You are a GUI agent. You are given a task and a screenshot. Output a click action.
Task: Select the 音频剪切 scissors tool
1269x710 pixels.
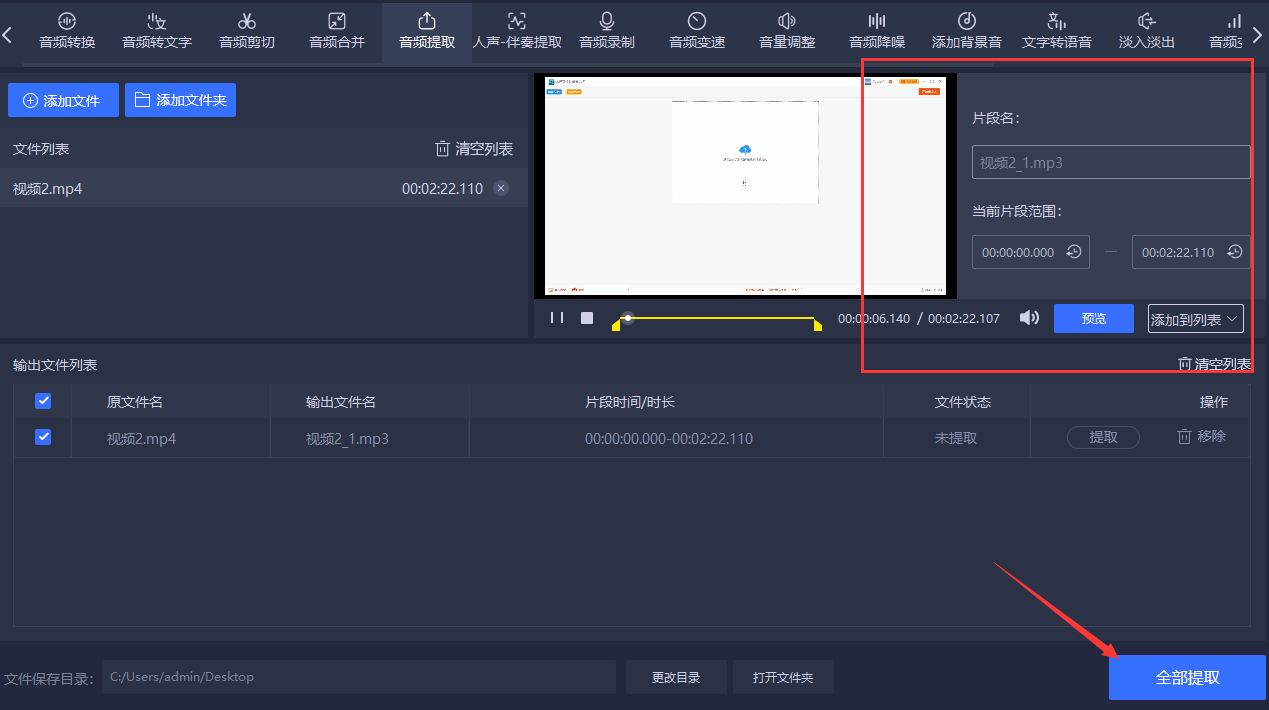[x=247, y=31]
